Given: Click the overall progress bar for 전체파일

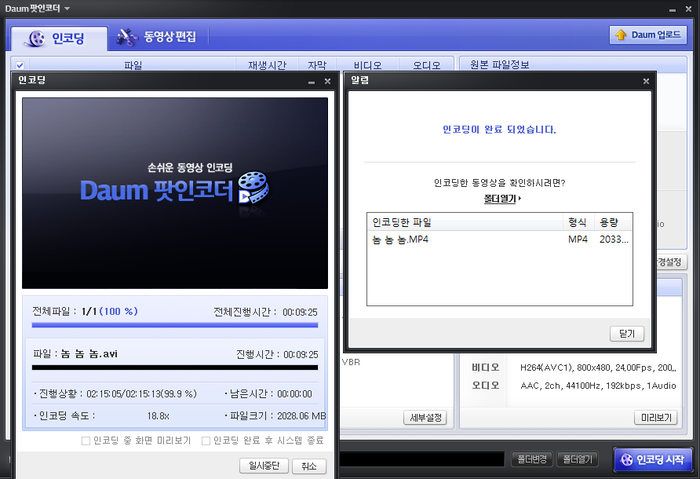Looking at the screenshot, I should point(175,325).
